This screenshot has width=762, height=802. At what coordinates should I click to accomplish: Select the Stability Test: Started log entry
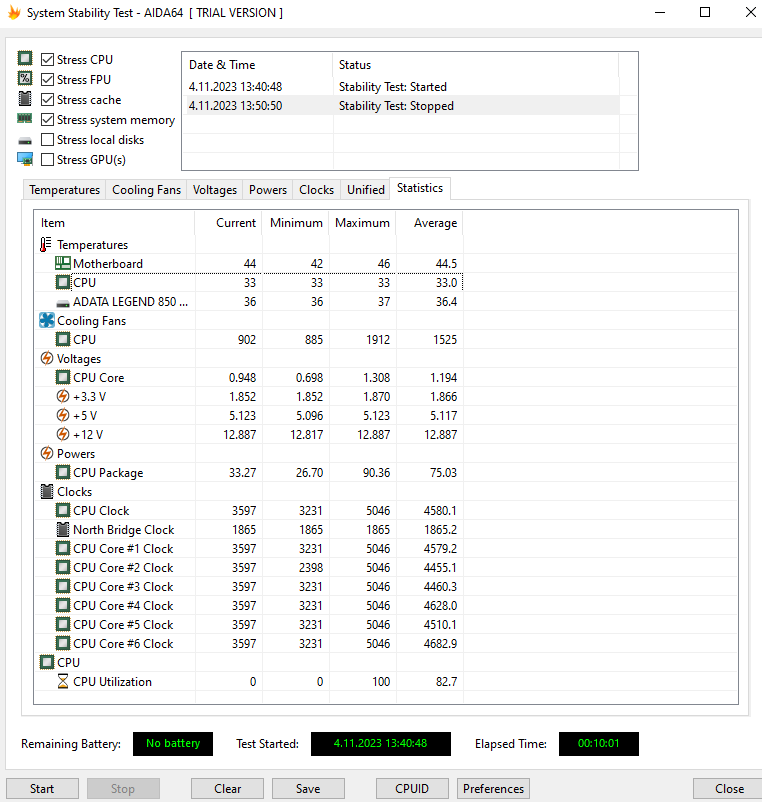(x=401, y=87)
